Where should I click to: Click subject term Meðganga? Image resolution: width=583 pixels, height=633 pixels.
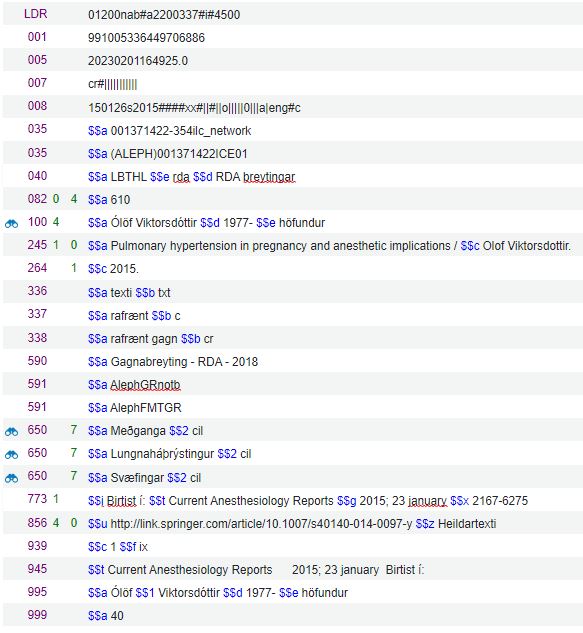pyautogui.click(x=138, y=431)
